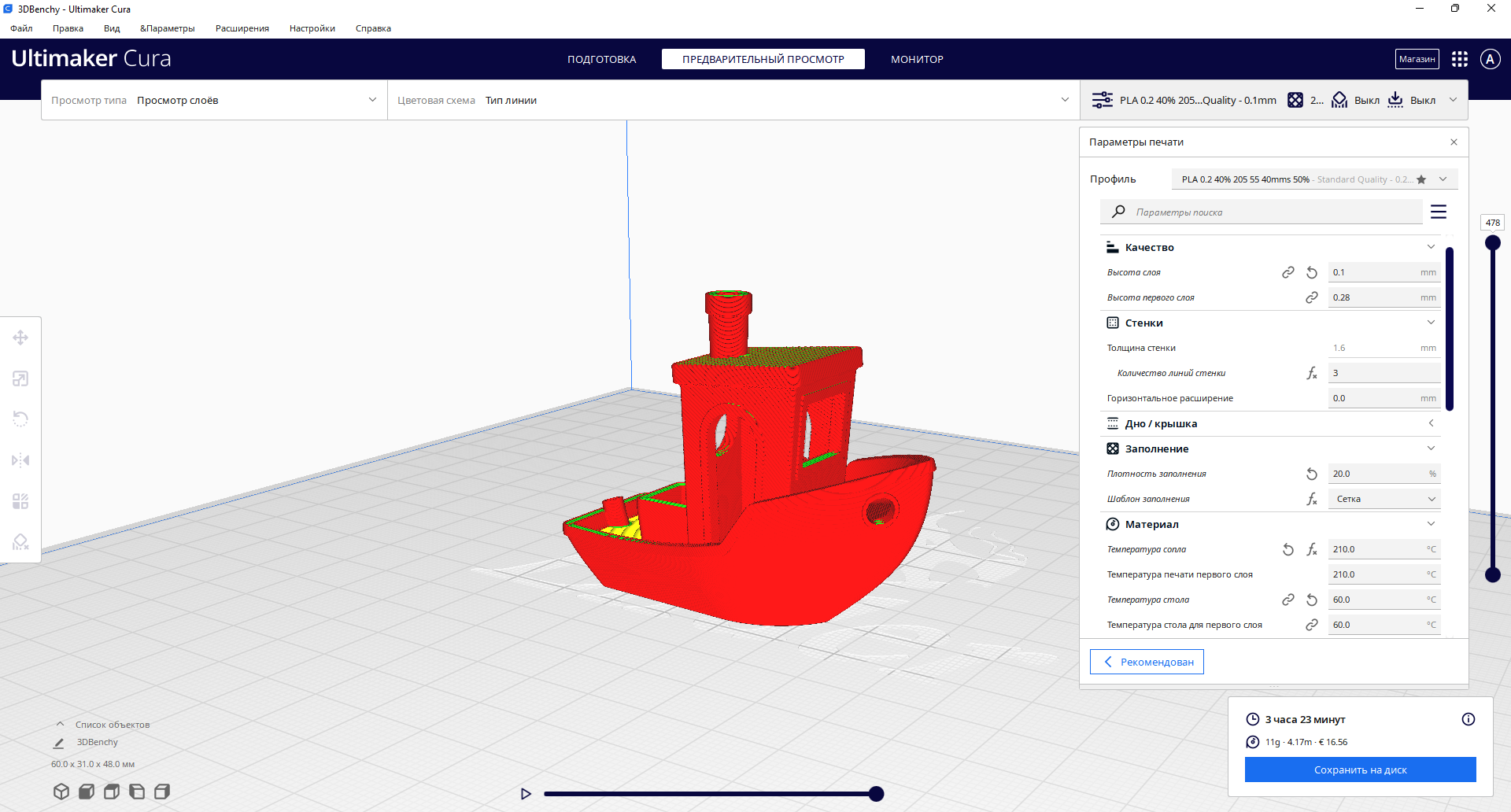Open the Расширения menu
Screen dimensions: 1511x812
(242, 28)
